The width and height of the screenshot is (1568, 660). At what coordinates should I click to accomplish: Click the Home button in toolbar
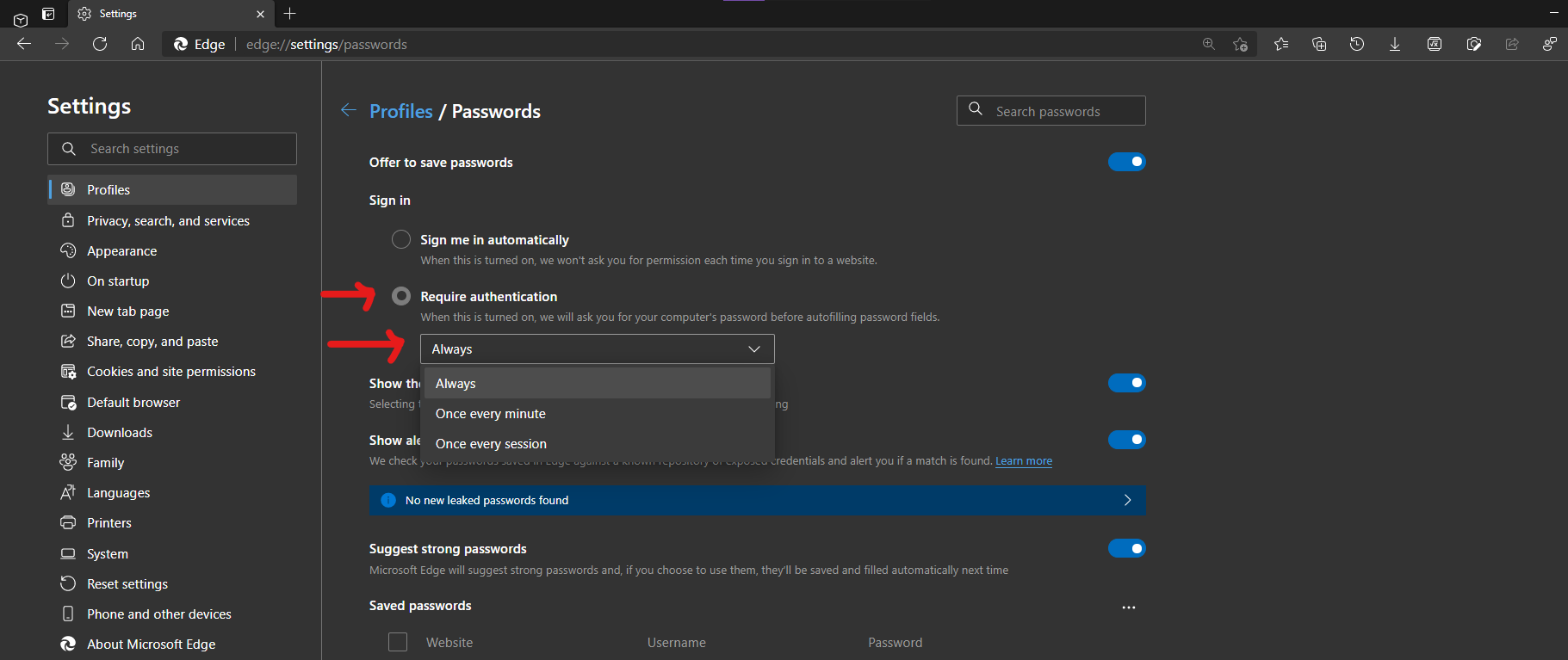[138, 44]
